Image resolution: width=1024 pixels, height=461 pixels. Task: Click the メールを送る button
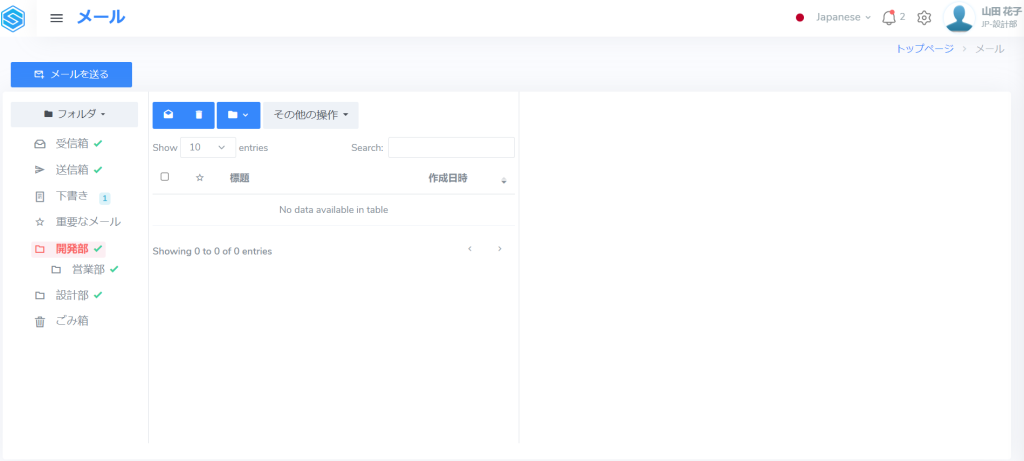(x=71, y=74)
